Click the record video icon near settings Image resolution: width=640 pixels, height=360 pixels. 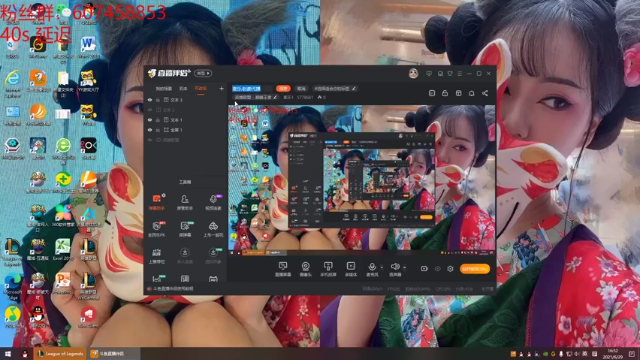click(x=424, y=269)
